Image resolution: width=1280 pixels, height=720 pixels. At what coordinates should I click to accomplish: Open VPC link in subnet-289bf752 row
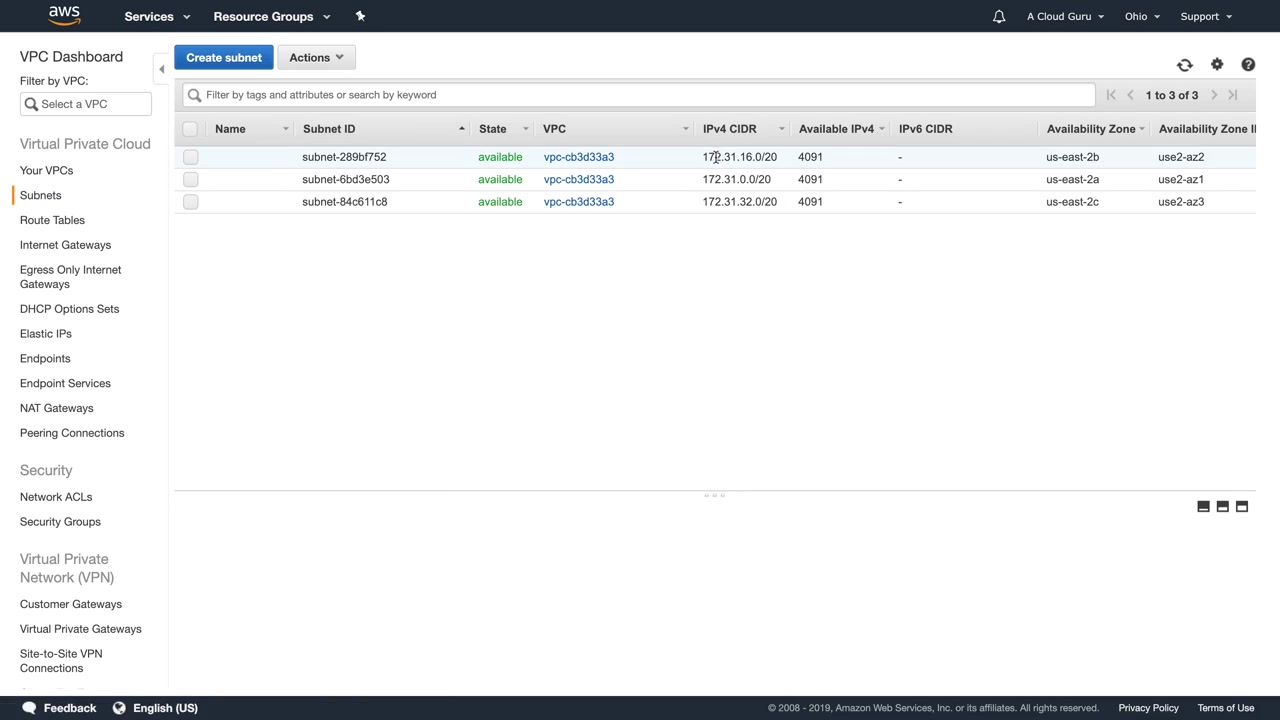pyautogui.click(x=579, y=157)
